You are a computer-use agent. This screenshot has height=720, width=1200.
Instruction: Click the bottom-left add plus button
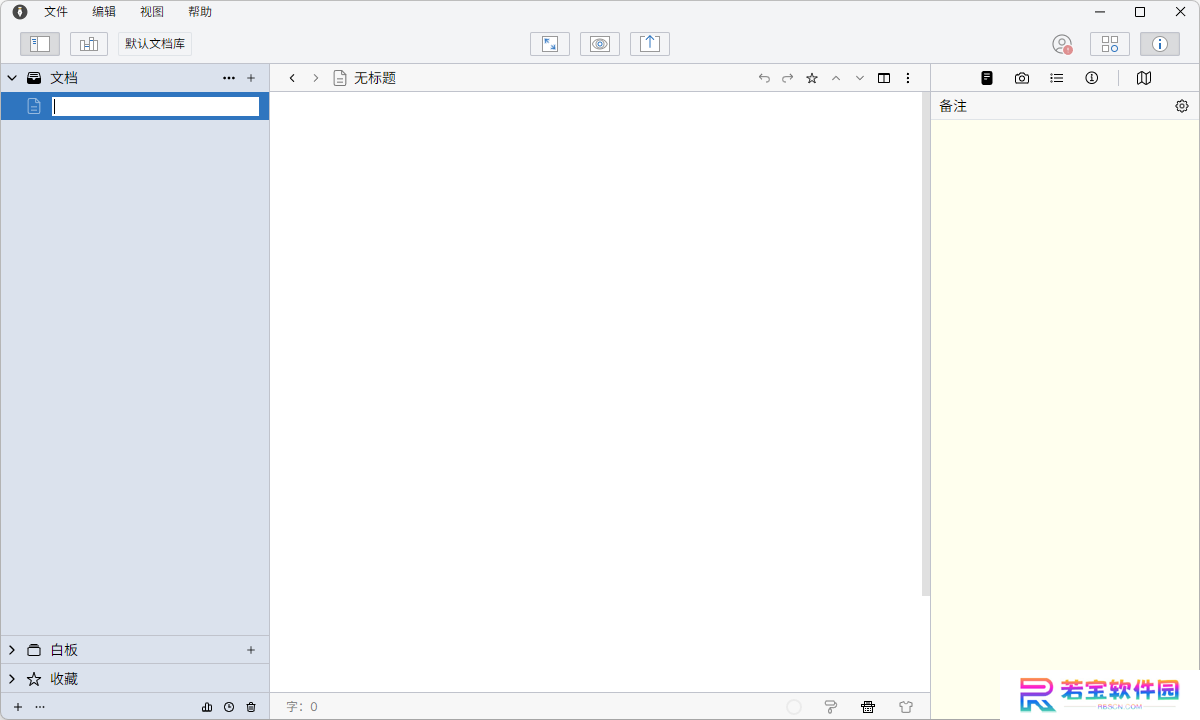18,707
